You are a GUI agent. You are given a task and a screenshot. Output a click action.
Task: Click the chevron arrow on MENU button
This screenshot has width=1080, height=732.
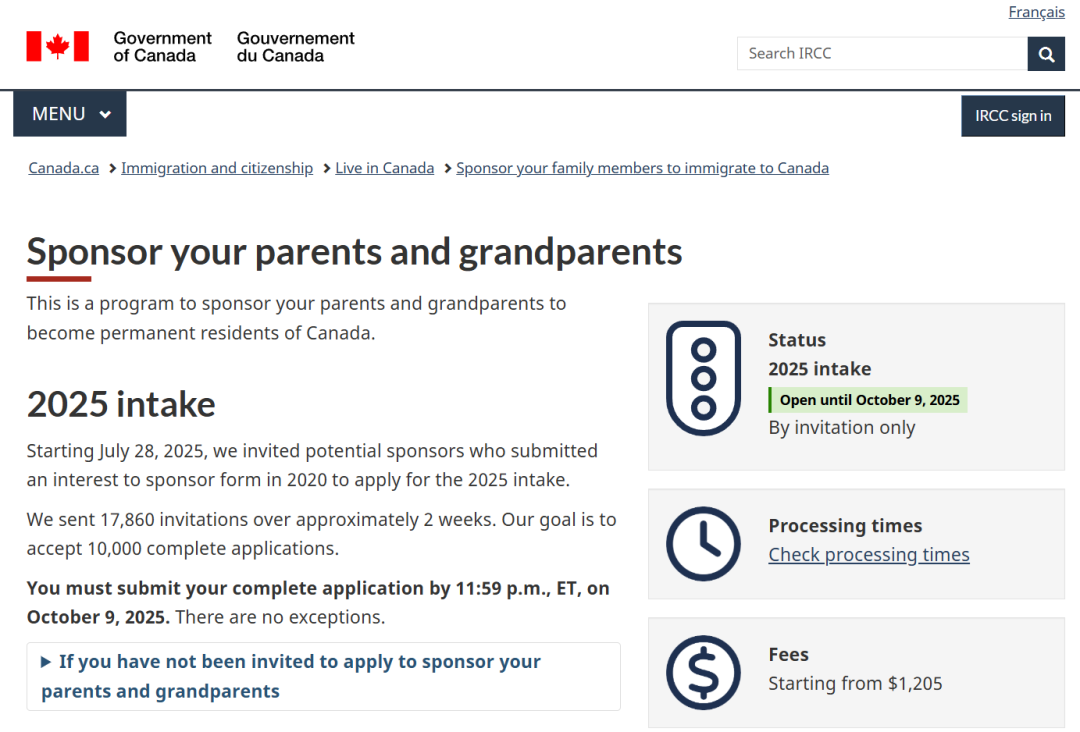pyautogui.click(x=105, y=115)
